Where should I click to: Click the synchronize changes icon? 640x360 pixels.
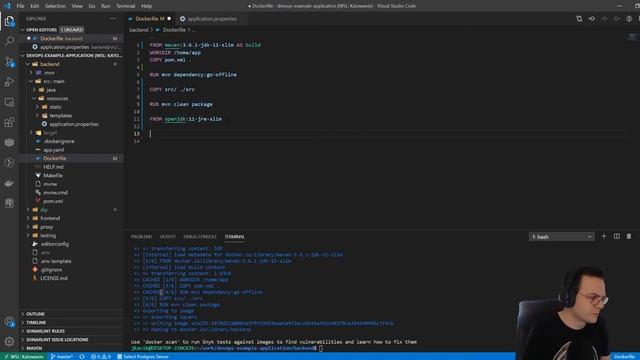pos(82,357)
